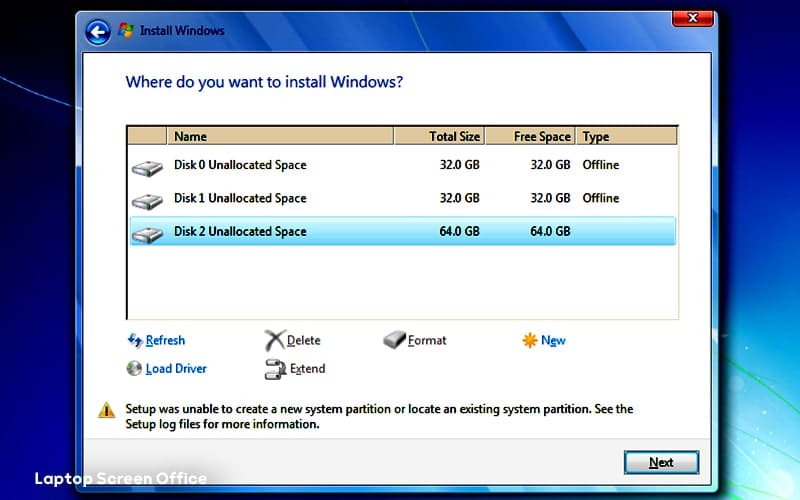Click Disk 2 total size 64.0 GB

pos(459,231)
